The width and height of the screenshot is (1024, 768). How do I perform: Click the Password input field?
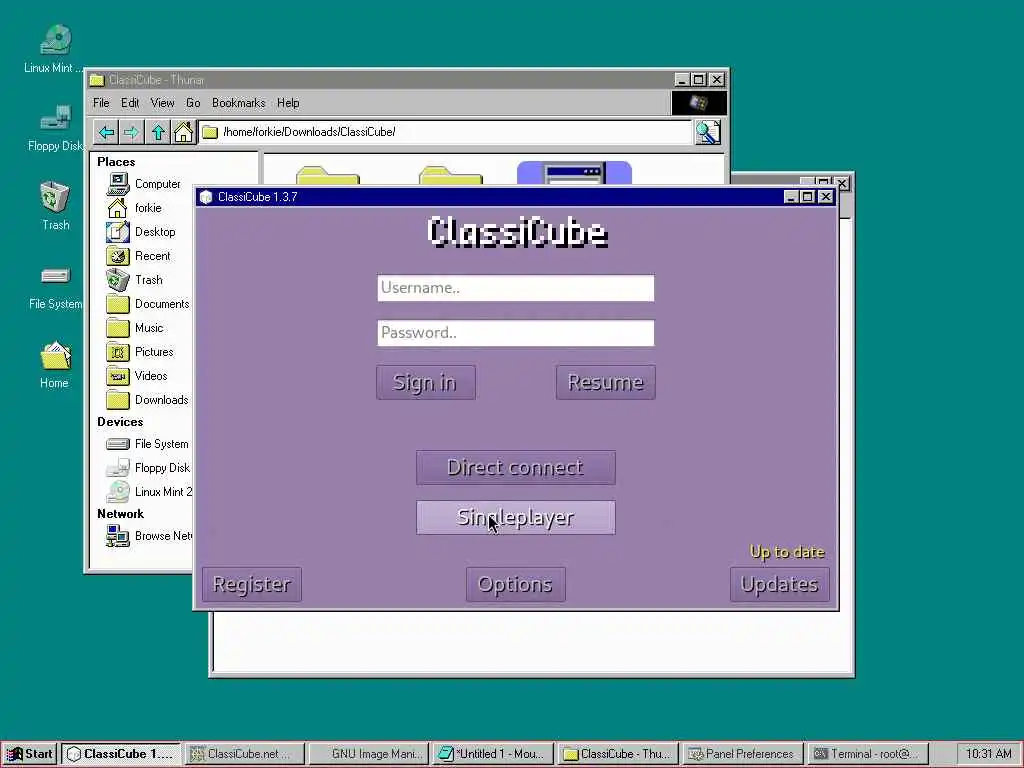[515, 333]
